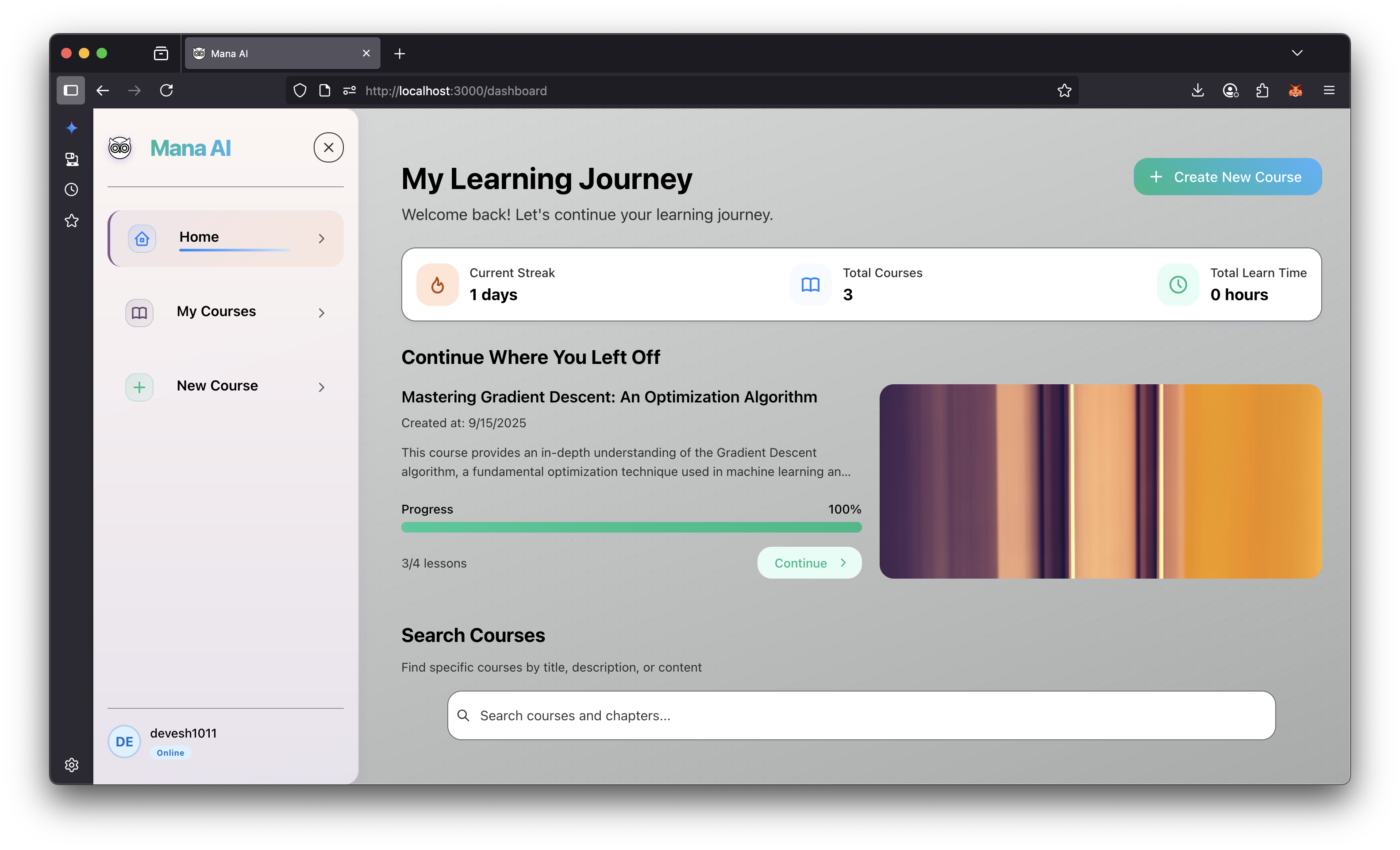Screen dimensions: 1400x850
Task: Click the flame Current Streak icon
Action: 437,284
